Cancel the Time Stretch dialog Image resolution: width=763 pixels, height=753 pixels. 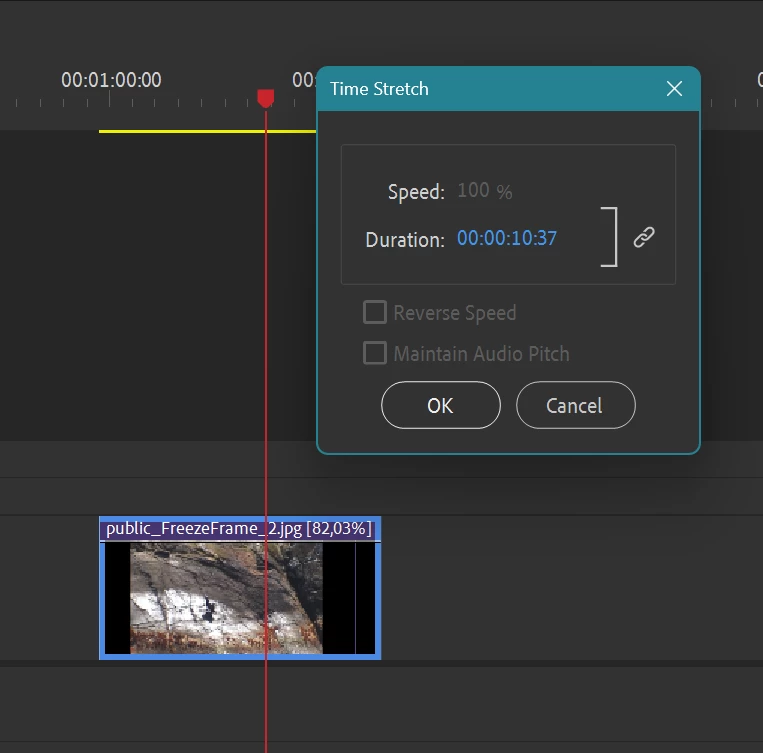[x=576, y=405]
